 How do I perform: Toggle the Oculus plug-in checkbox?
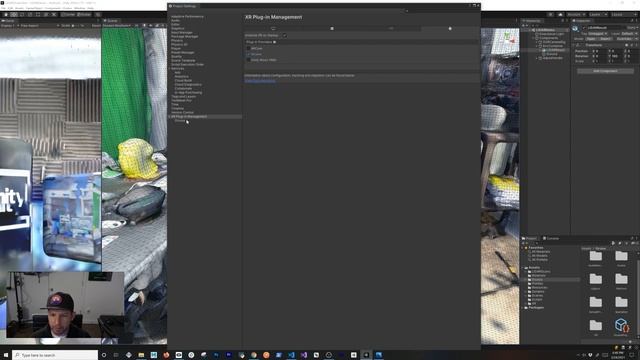pyautogui.click(x=248, y=54)
